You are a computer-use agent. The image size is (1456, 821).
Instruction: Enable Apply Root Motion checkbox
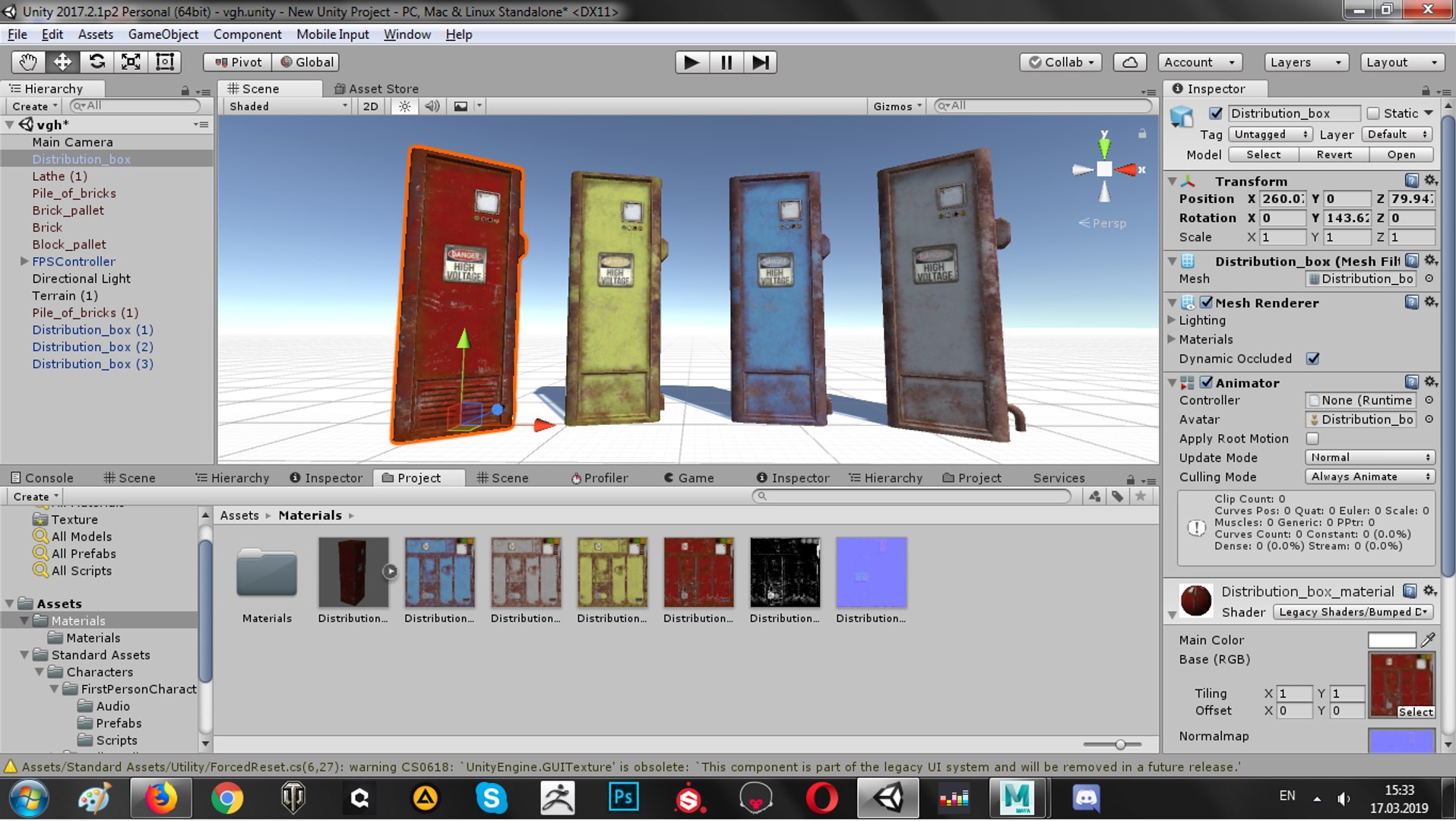(x=1312, y=439)
